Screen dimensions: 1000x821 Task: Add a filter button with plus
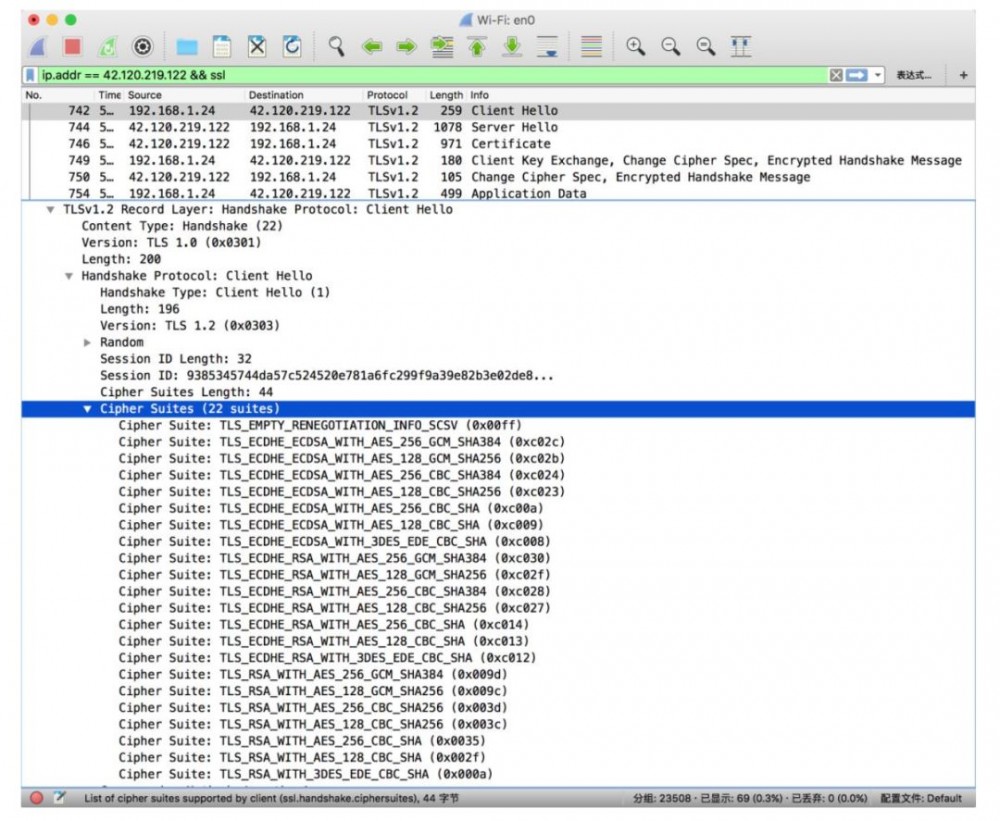963,75
